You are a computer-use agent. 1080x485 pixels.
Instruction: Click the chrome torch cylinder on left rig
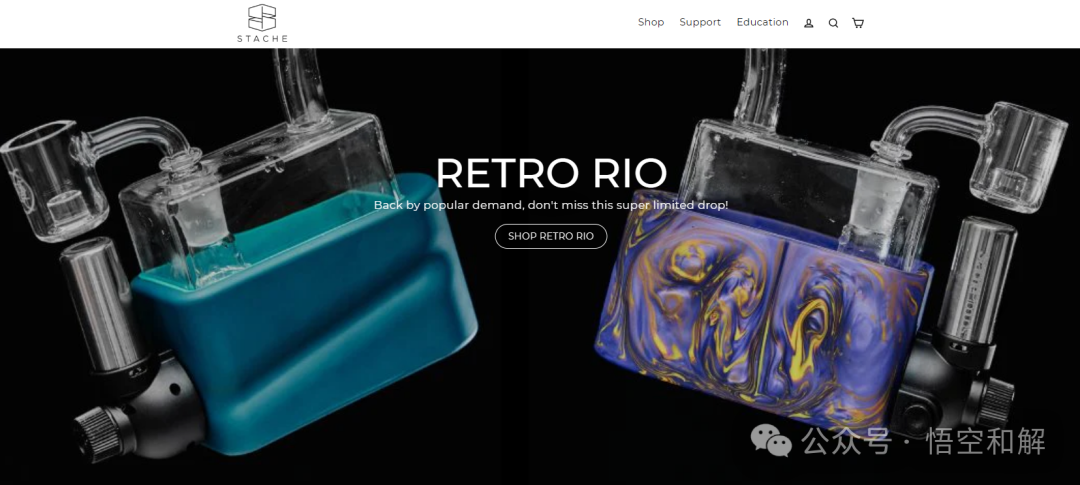[x=101, y=303]
